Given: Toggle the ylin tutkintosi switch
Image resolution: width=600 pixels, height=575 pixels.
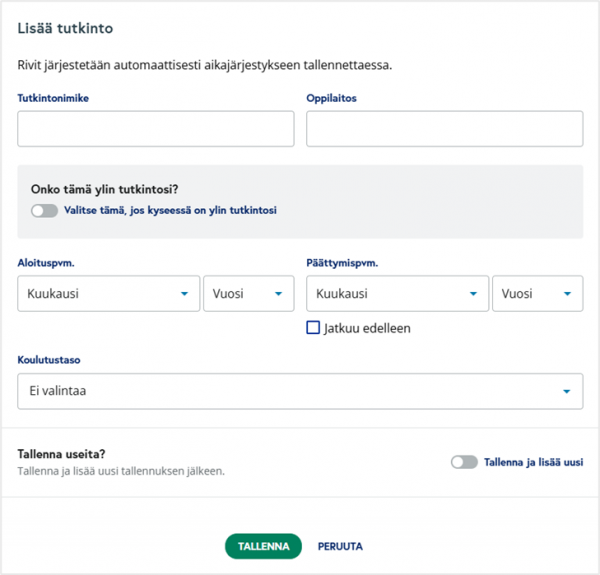Looking at the screenshot, I should coord(44,210).
